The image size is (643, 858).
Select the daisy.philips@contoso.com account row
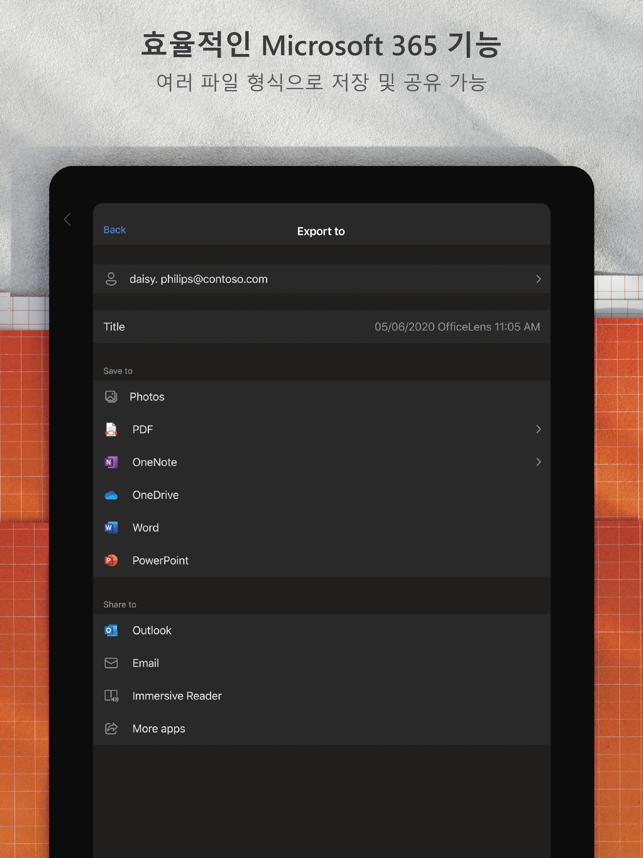point(320,279)
